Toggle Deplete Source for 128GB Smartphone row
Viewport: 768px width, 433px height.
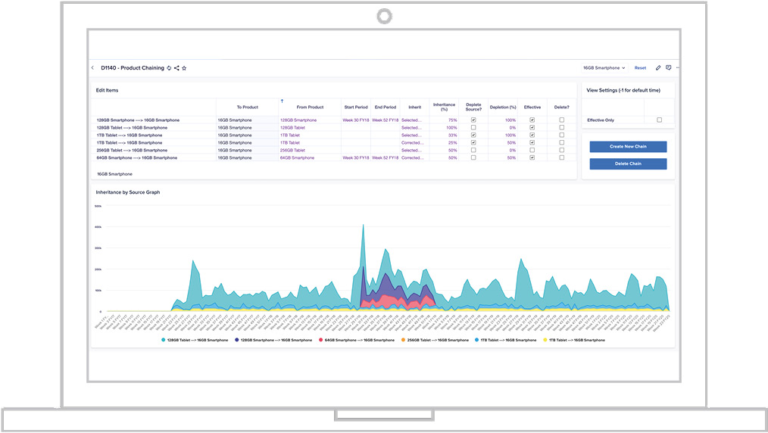474,120
